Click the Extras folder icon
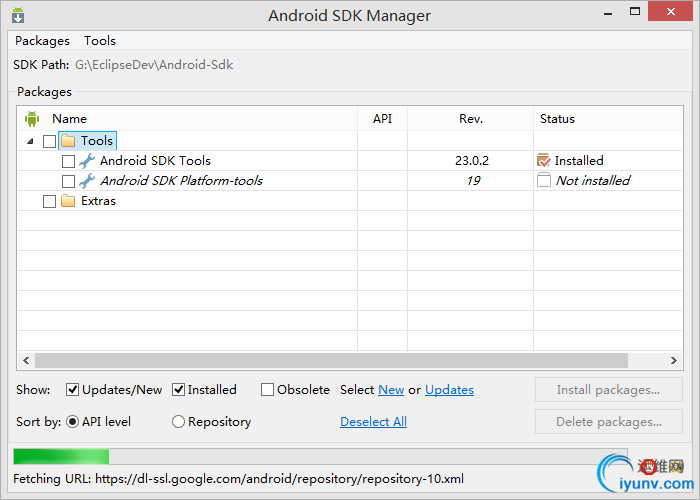 (68, 201)
